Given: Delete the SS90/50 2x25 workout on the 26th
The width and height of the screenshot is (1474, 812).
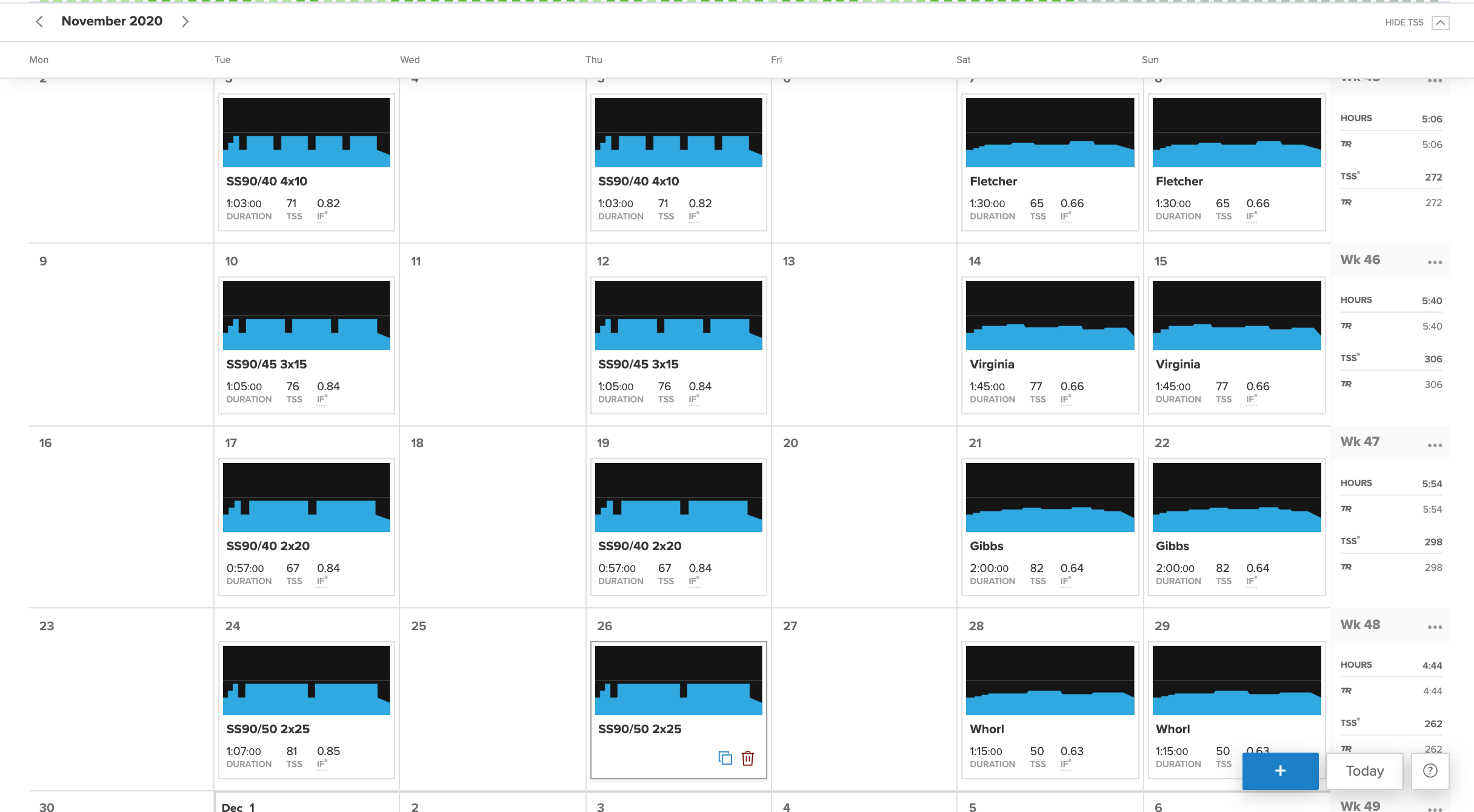Looking at the screenshot, I should coord(748,758).
